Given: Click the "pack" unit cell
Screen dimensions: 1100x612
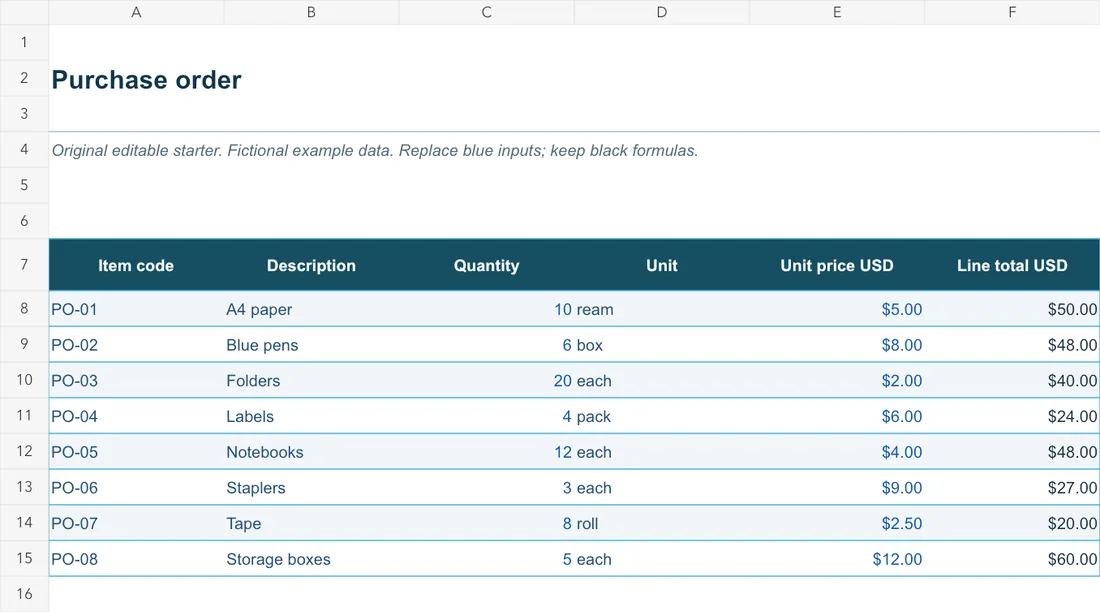Looking at the screenshot, I should click(x=662, y=416).
